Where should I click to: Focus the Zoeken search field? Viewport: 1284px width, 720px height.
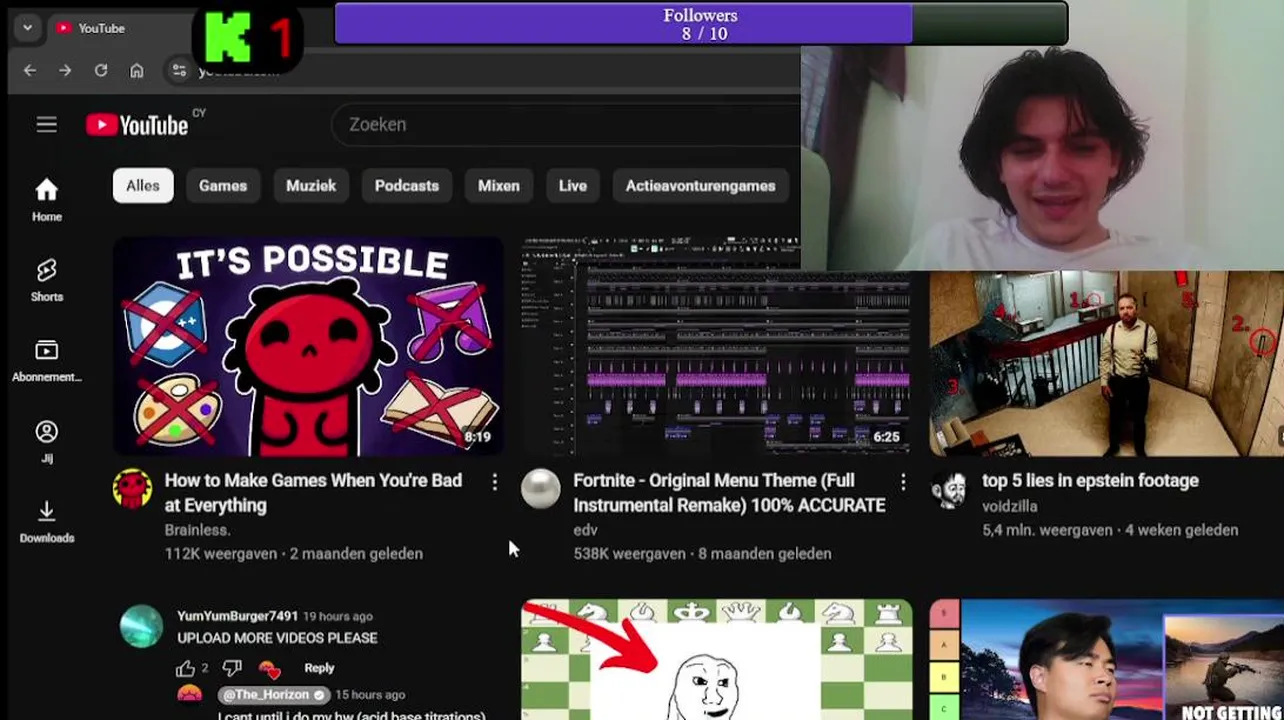coord(565,125)
